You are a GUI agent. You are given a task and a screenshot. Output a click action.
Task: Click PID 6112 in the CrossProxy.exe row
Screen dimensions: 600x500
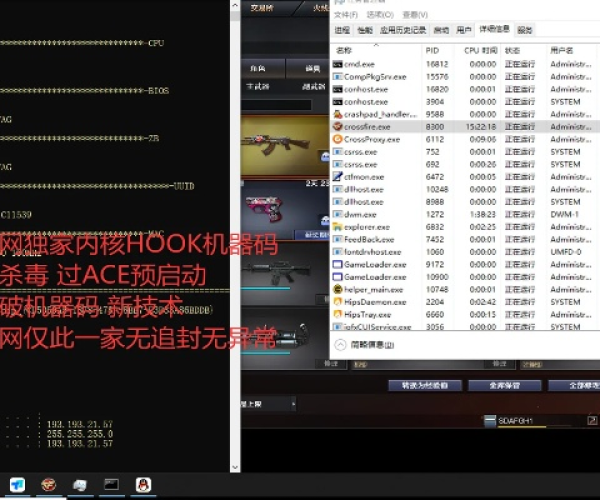pyautogui.click(x=434, y=139)
